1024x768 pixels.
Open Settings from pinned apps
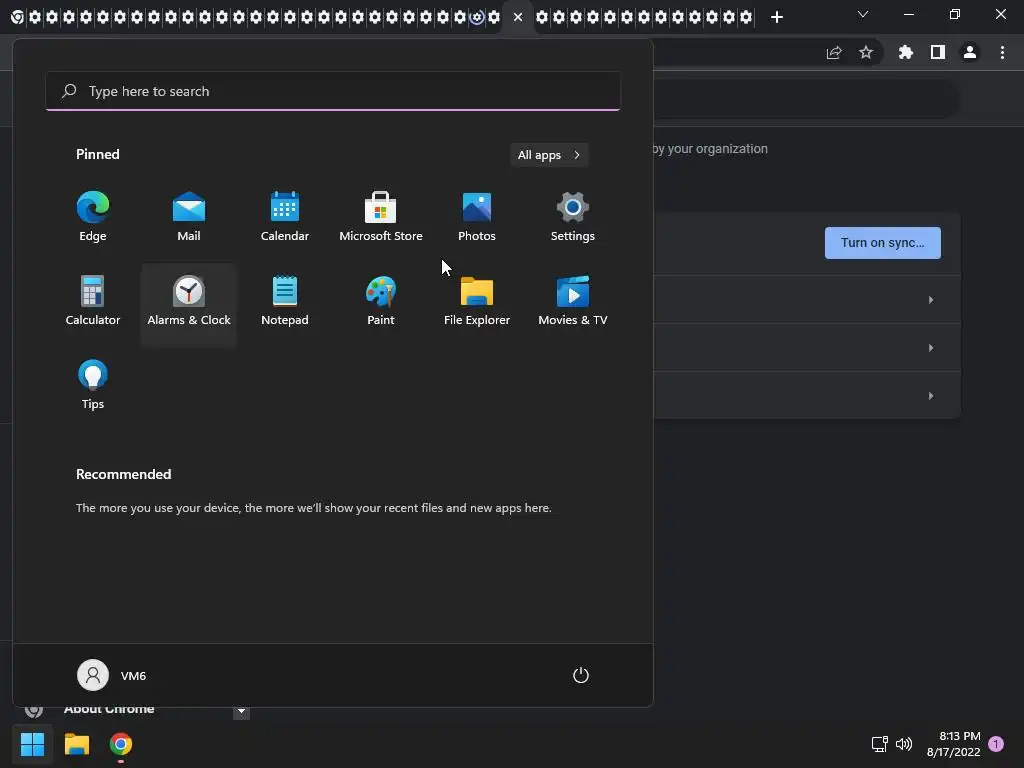click(x=573, y=217)
